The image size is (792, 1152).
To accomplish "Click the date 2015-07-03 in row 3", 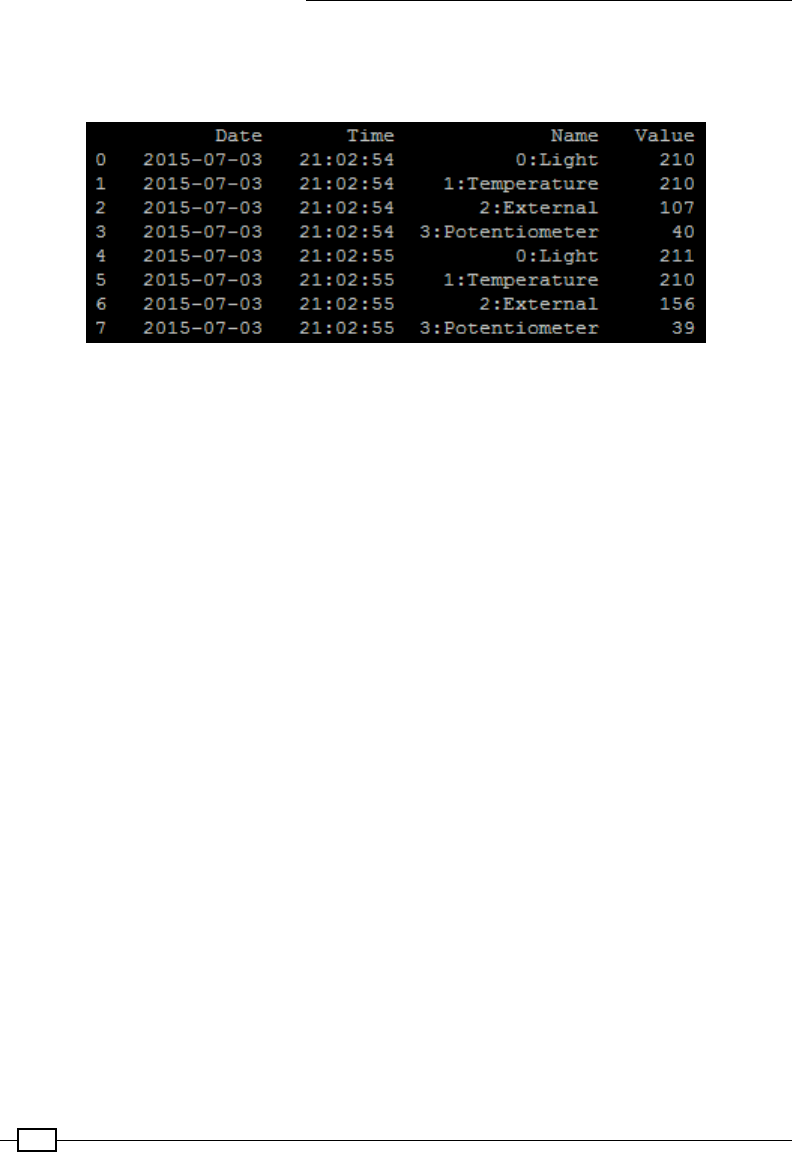I will [x=203, y=232].
